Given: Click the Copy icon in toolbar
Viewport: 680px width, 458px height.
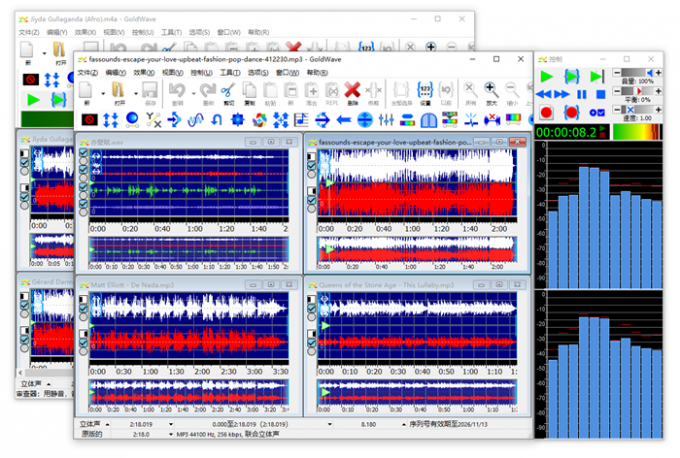Looking at the screenshot, I should point(249,90).
